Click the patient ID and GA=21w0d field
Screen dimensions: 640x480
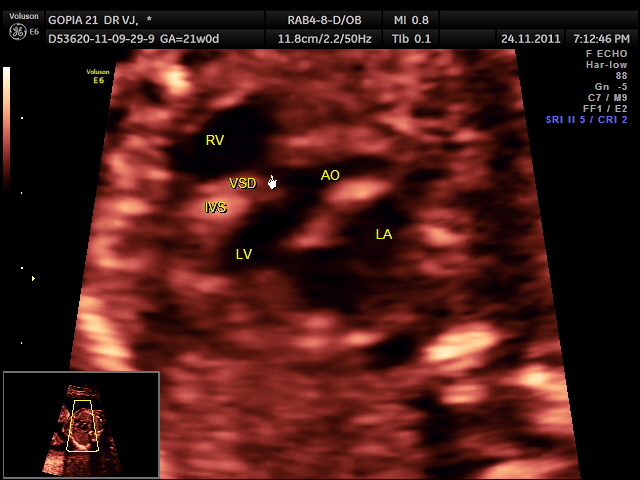point(133,38)
